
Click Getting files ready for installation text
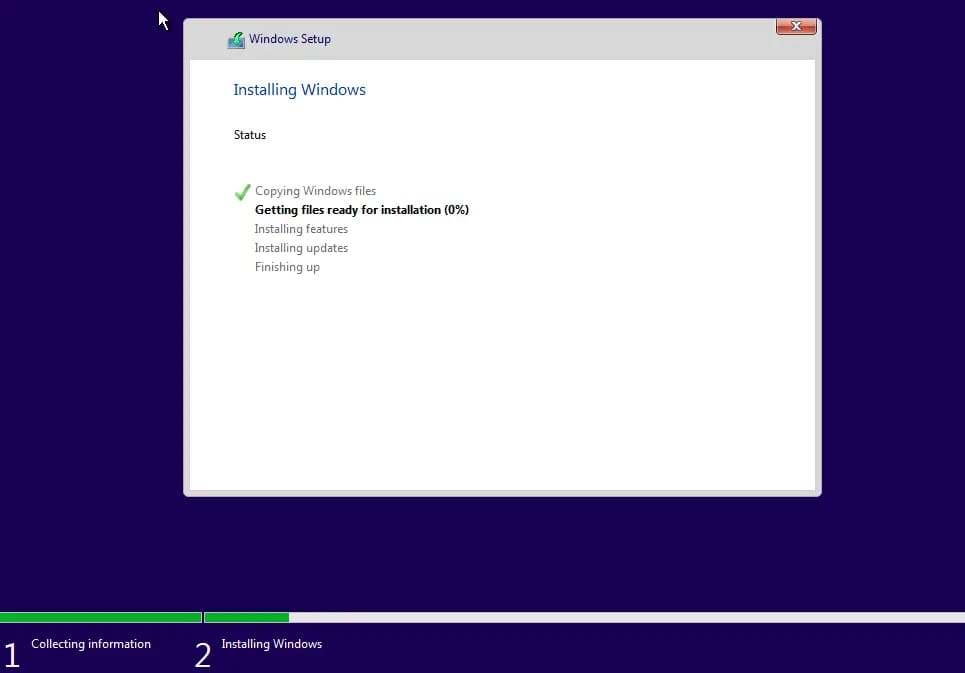coord(361,210)
